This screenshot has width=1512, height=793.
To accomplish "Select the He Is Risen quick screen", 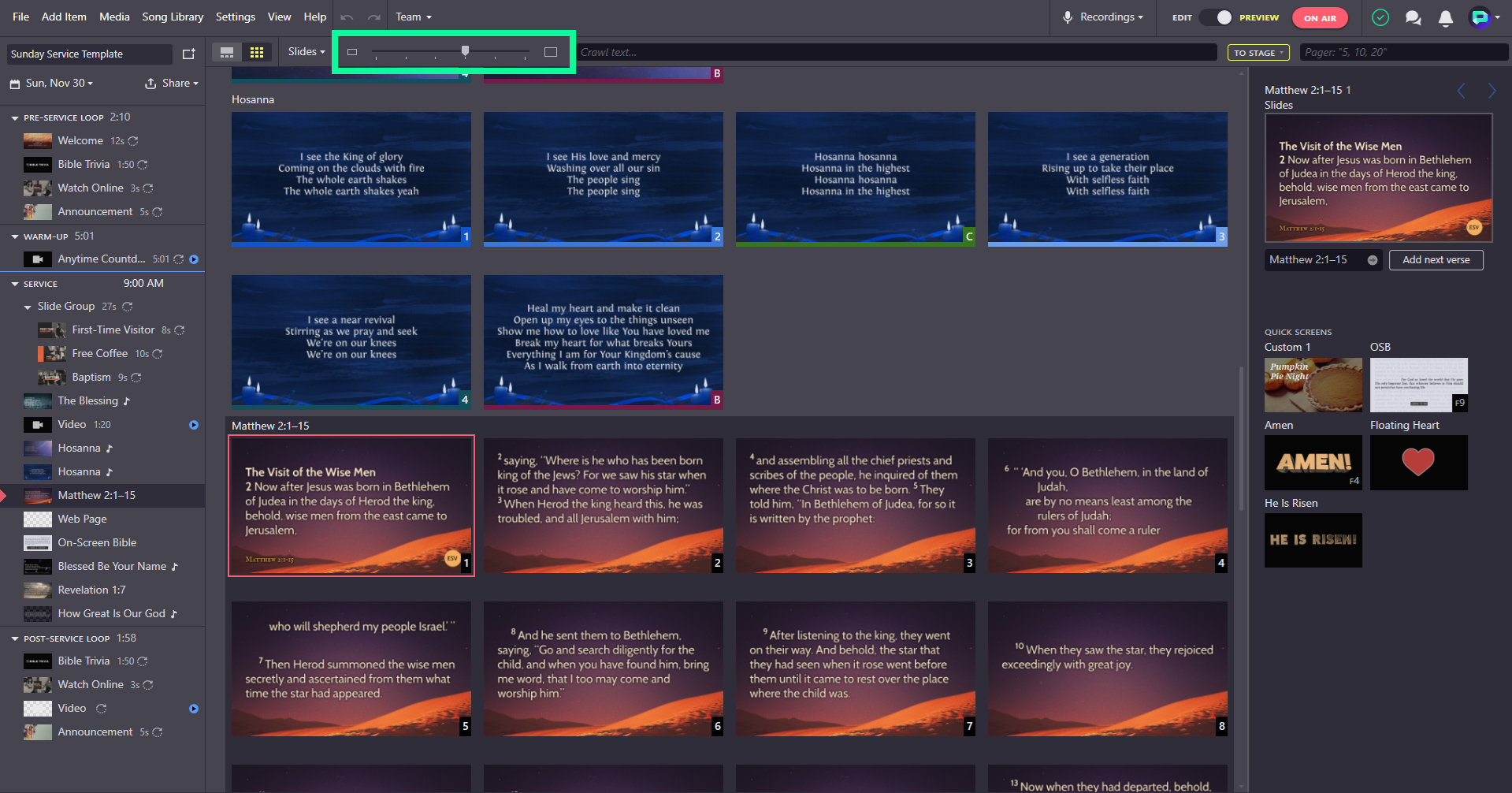I will [1313, 540].
